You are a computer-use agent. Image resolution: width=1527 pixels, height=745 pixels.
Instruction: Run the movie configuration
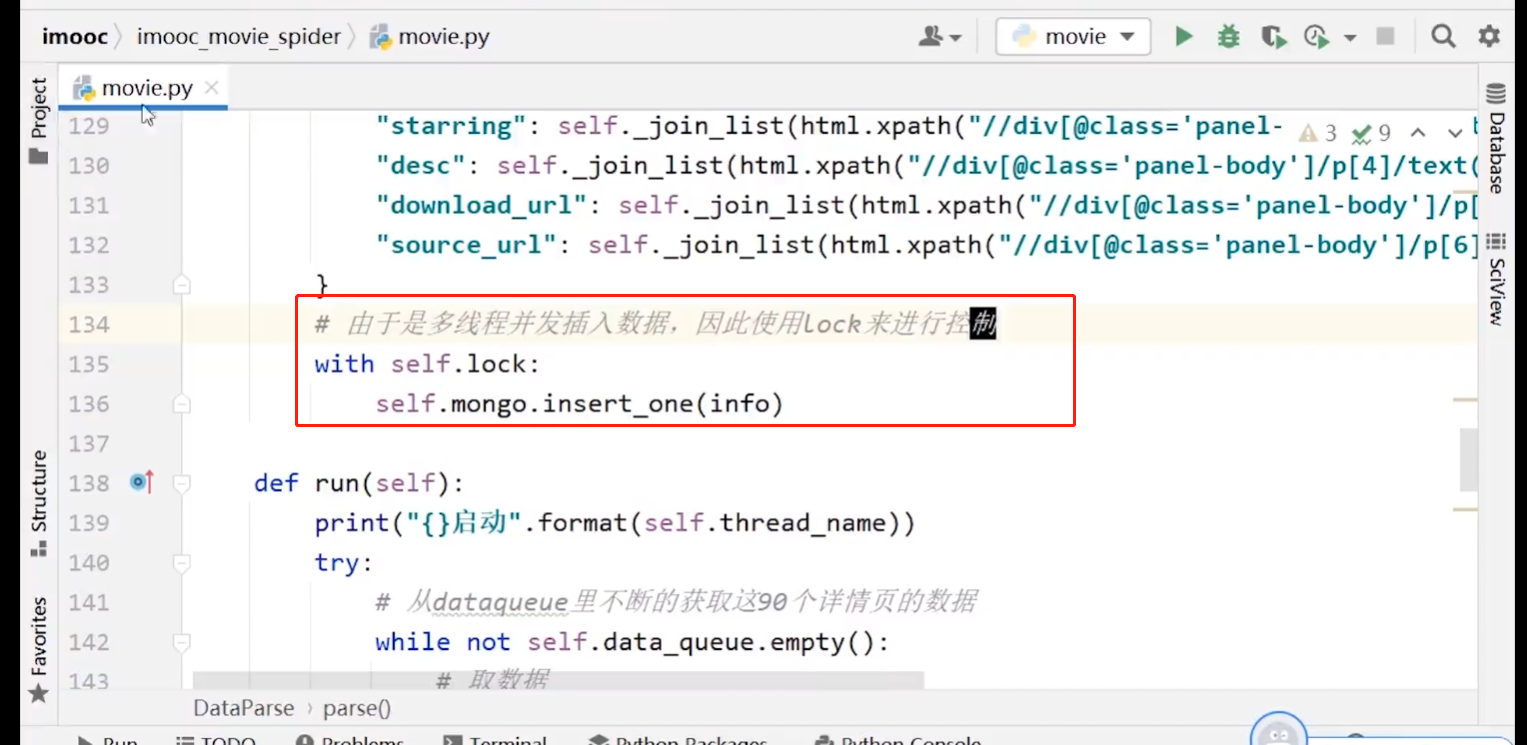pos(1184,37)
